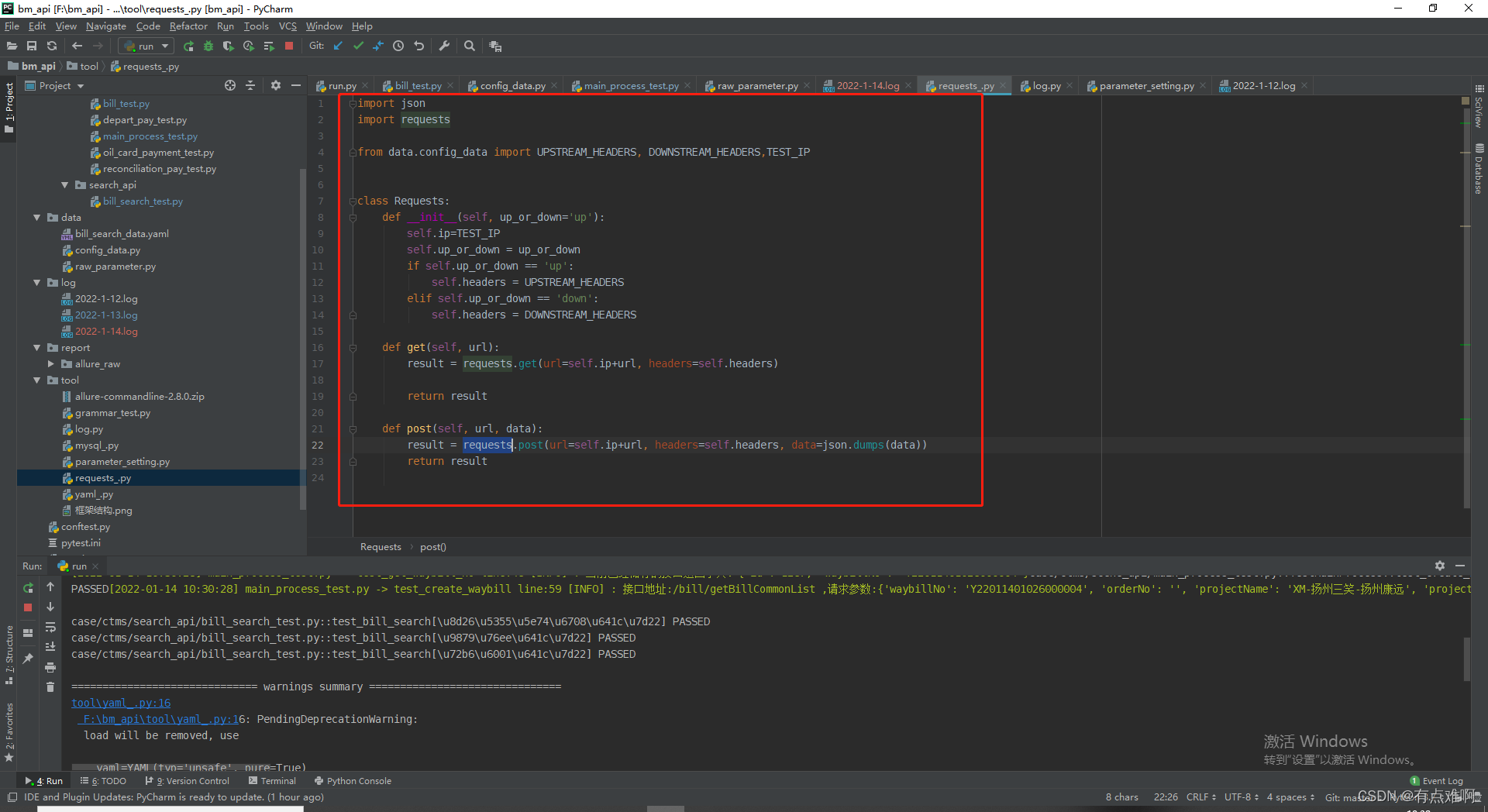Viewport: 1488px width, 812px height.
Task: Open the Terminal tool window
Action: pyautogui.click(x=272, y=781)
